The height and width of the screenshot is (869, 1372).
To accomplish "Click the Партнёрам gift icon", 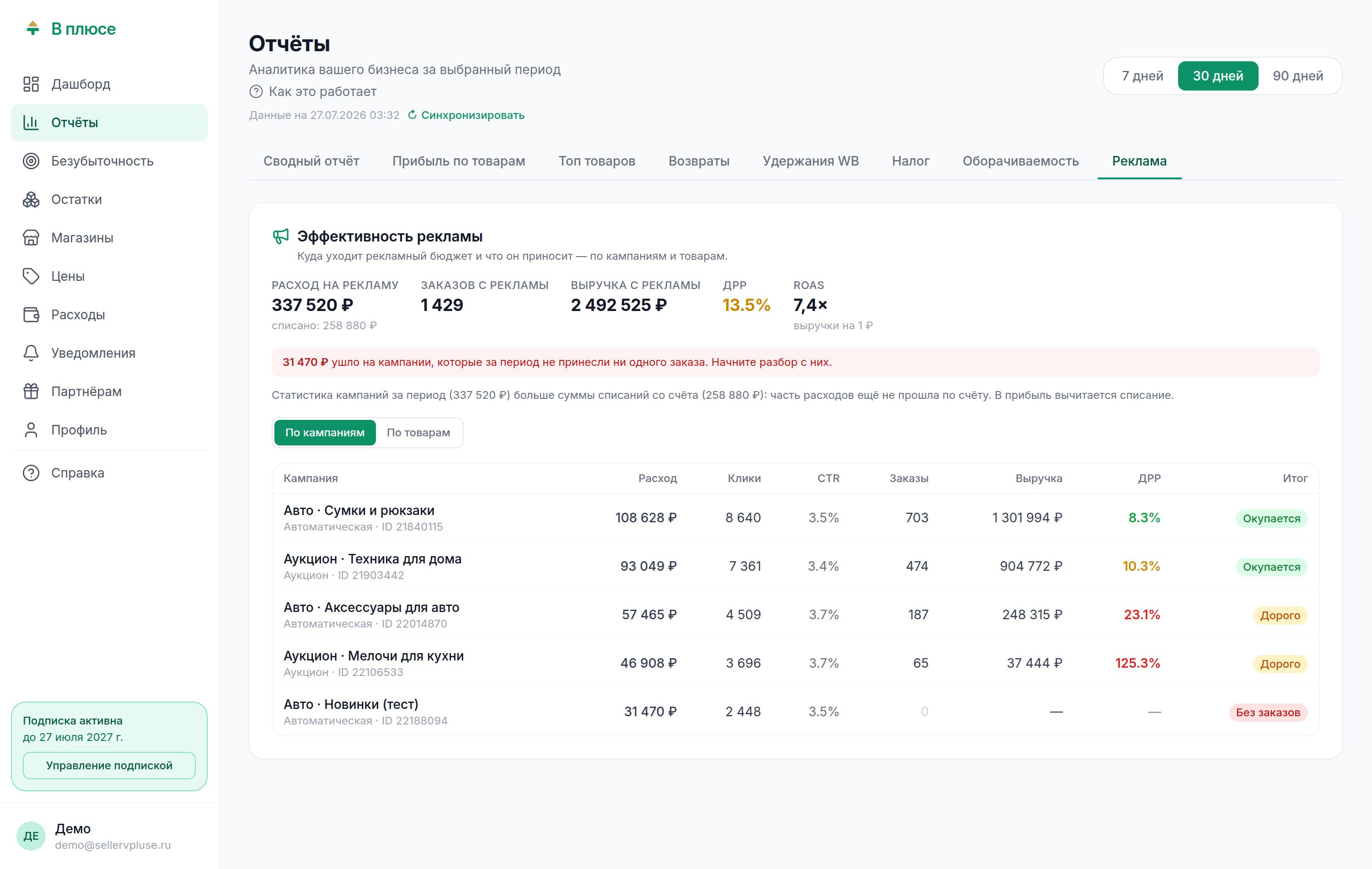I will point(31,392).
